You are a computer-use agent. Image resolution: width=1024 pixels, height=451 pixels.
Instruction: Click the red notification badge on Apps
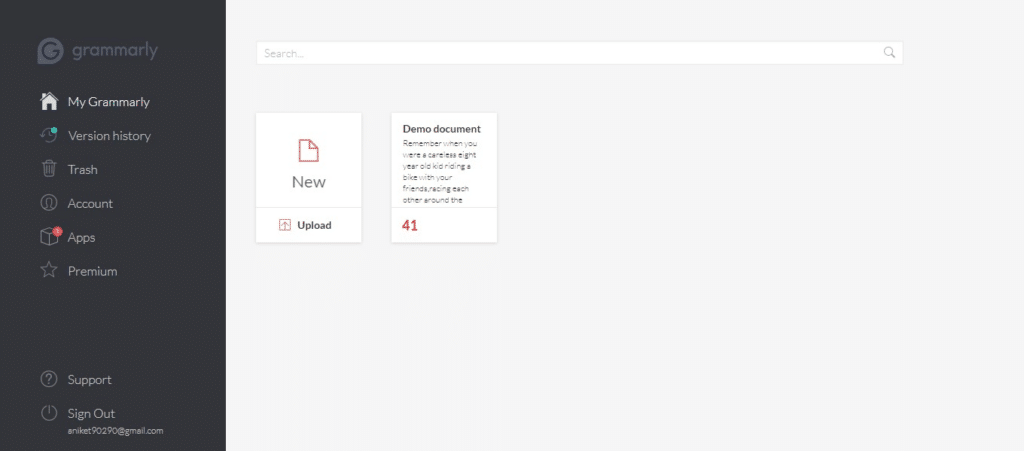[57, 231]
